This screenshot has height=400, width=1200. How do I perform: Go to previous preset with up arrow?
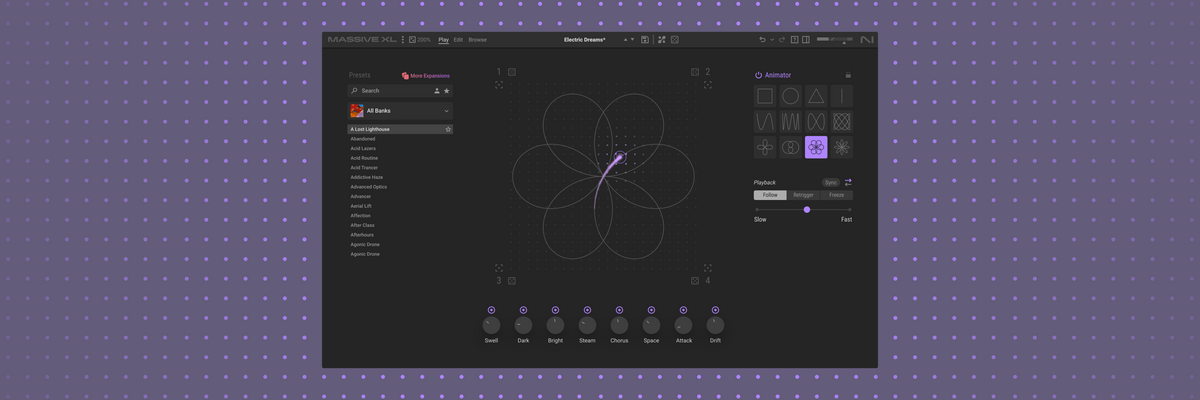tap(626, 40)
